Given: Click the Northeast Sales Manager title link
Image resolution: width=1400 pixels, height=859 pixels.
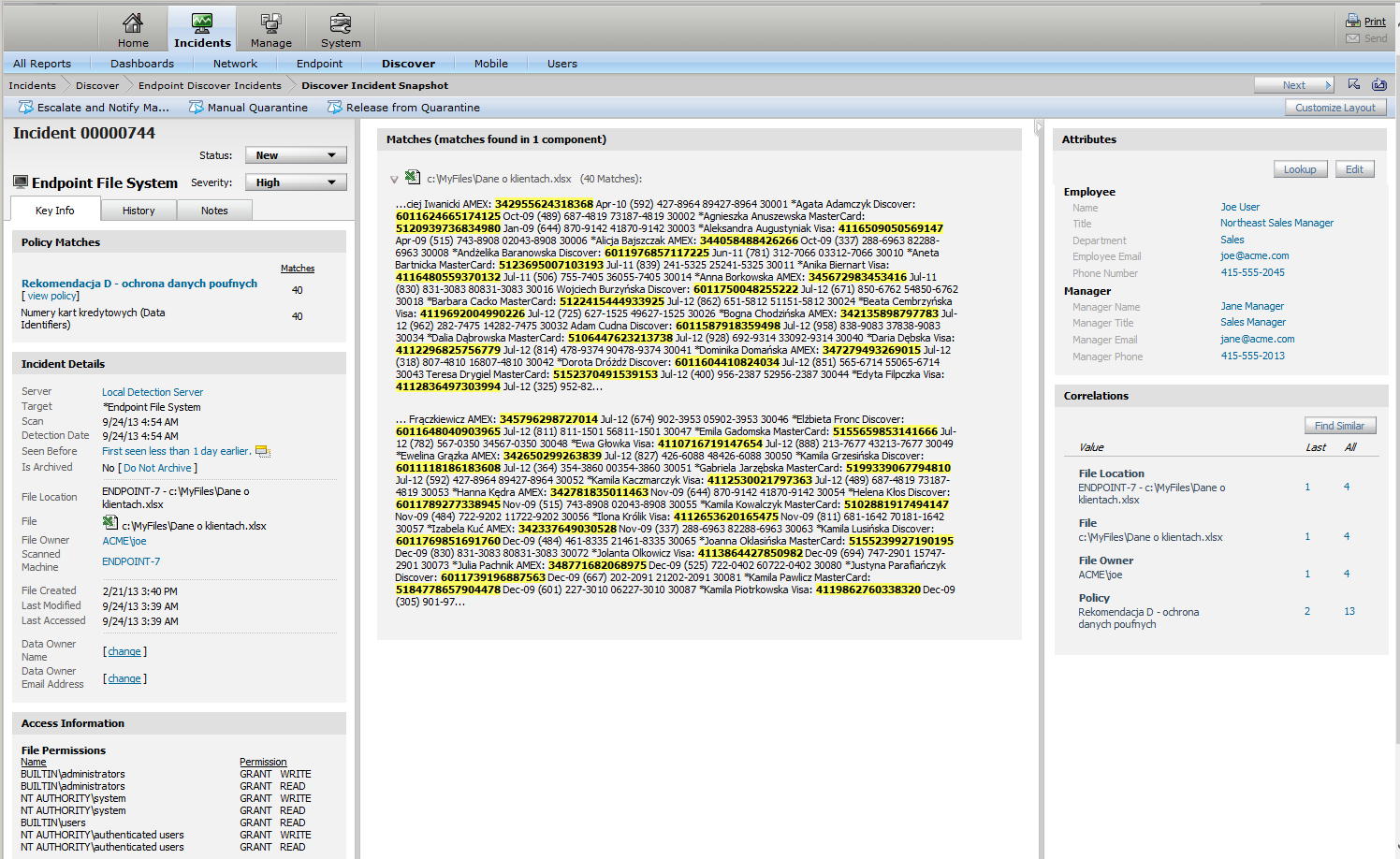Looking at the screenshot, I should click(x=1276, y=223).
